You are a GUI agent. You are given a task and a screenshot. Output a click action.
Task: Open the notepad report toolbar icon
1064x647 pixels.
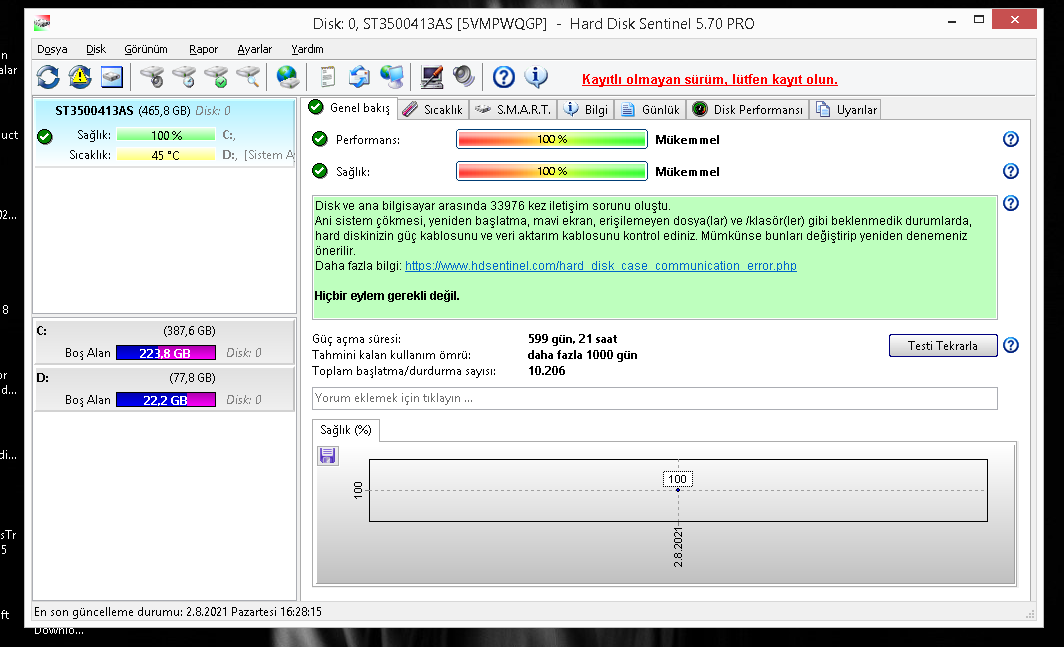click(328, 77)
